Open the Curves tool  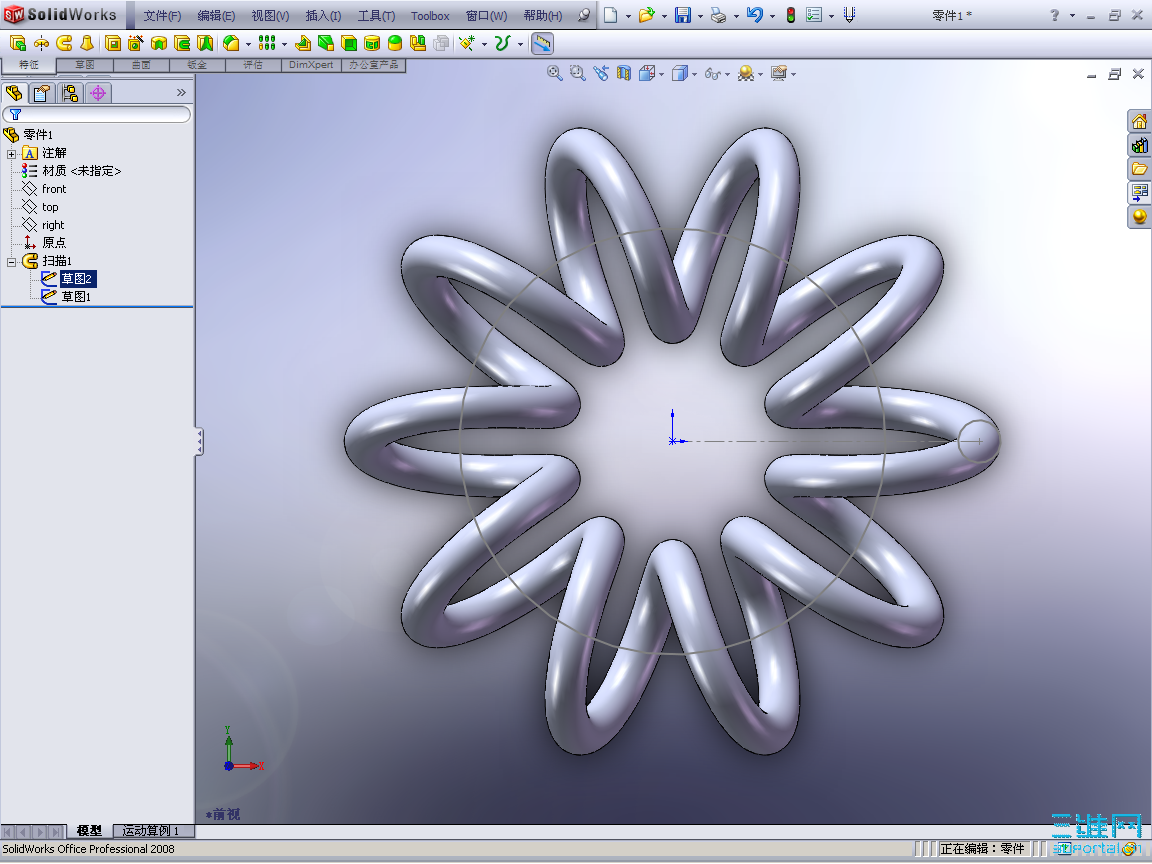click(502, 43)
